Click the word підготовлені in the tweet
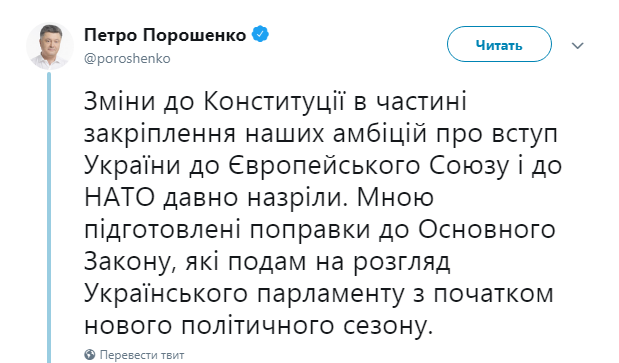The height and width of the screenshot is (363, 619). click(x=163, y=230)
